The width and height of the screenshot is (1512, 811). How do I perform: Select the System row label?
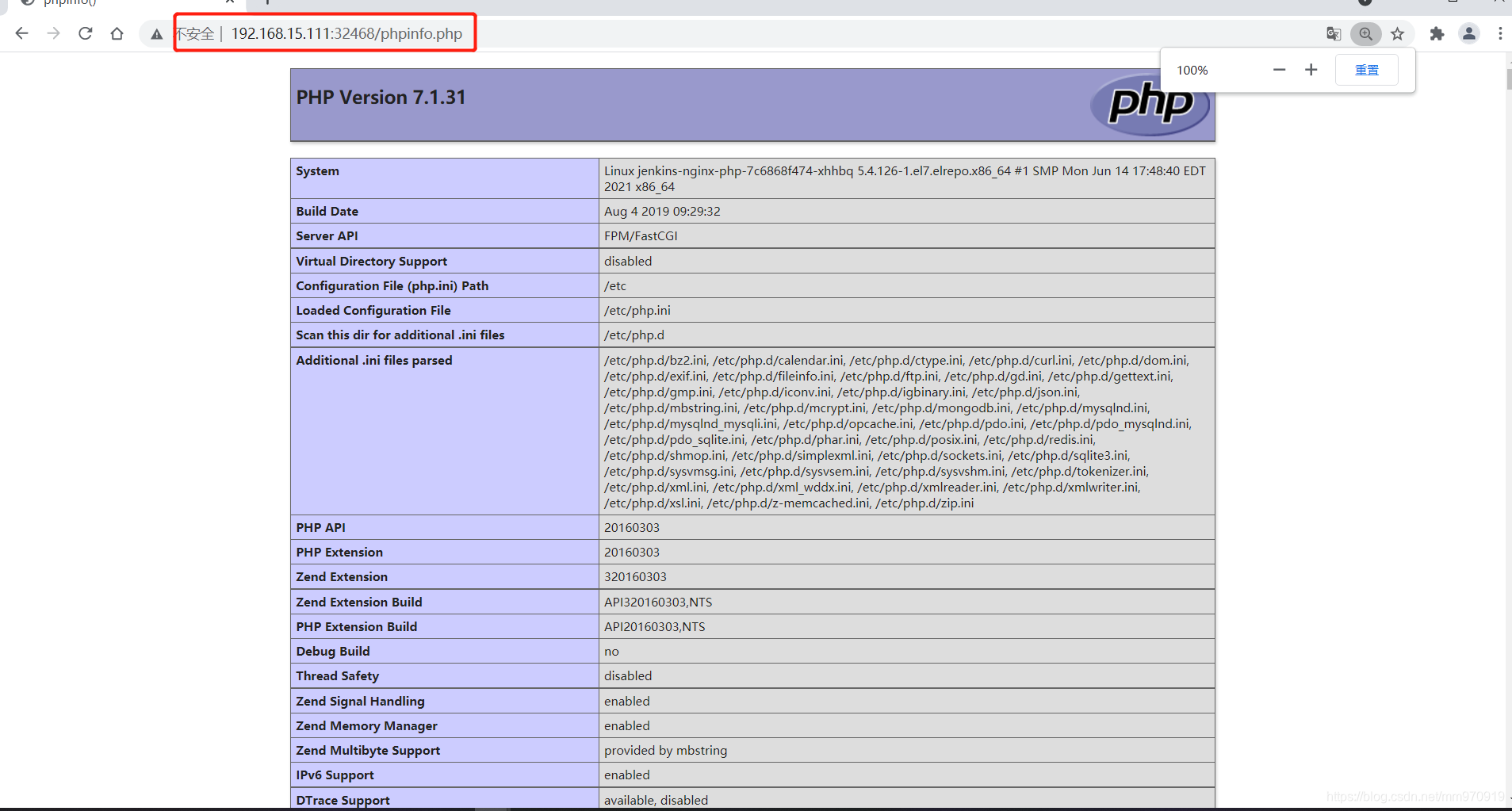317,171
